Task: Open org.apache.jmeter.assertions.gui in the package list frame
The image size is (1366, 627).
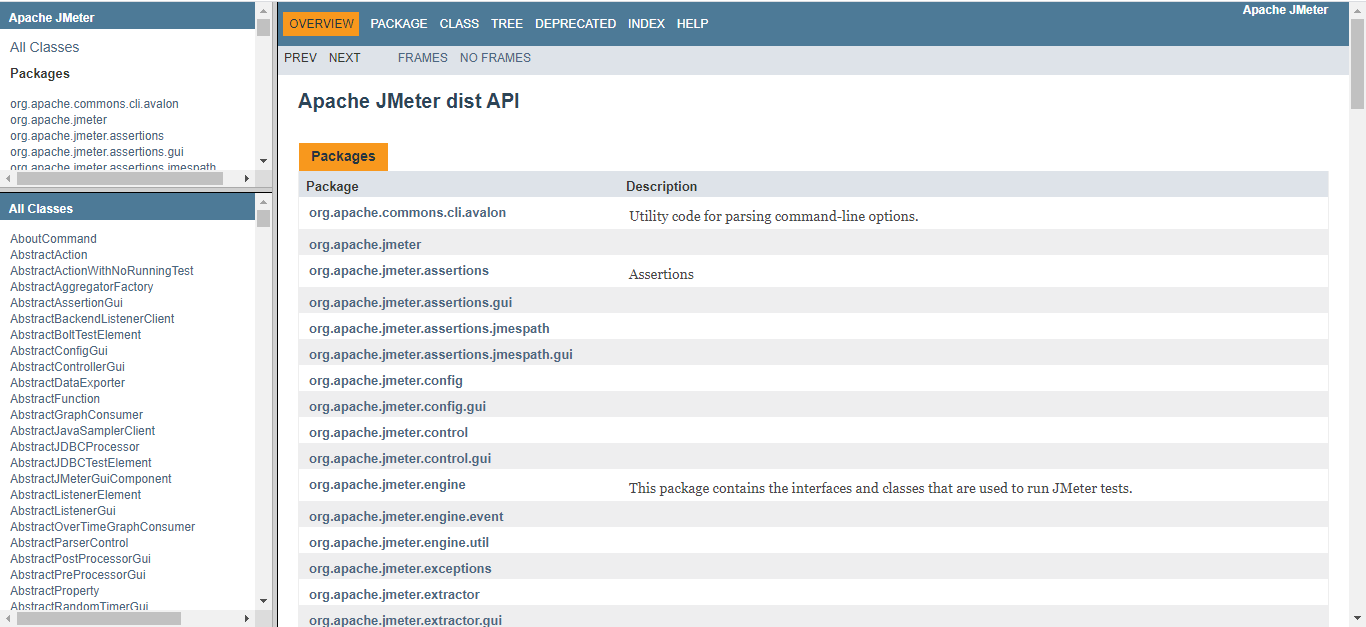Action: (97, 152)
